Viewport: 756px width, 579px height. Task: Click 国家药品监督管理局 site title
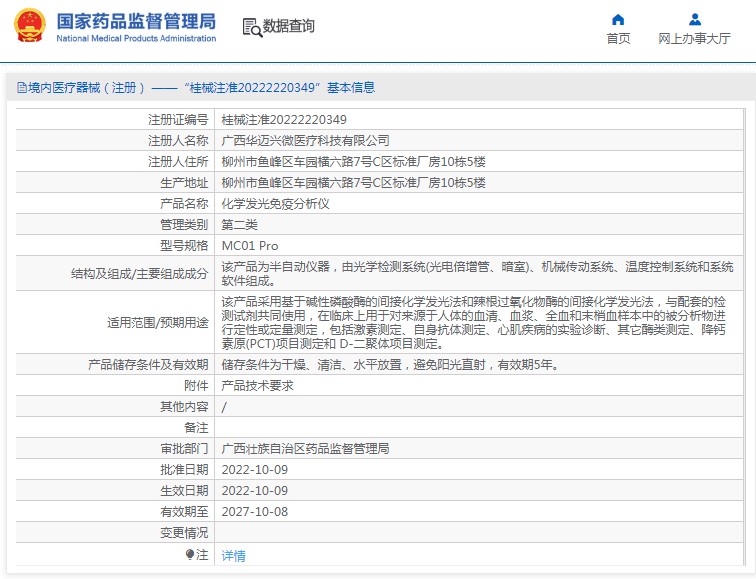point(136,22)
